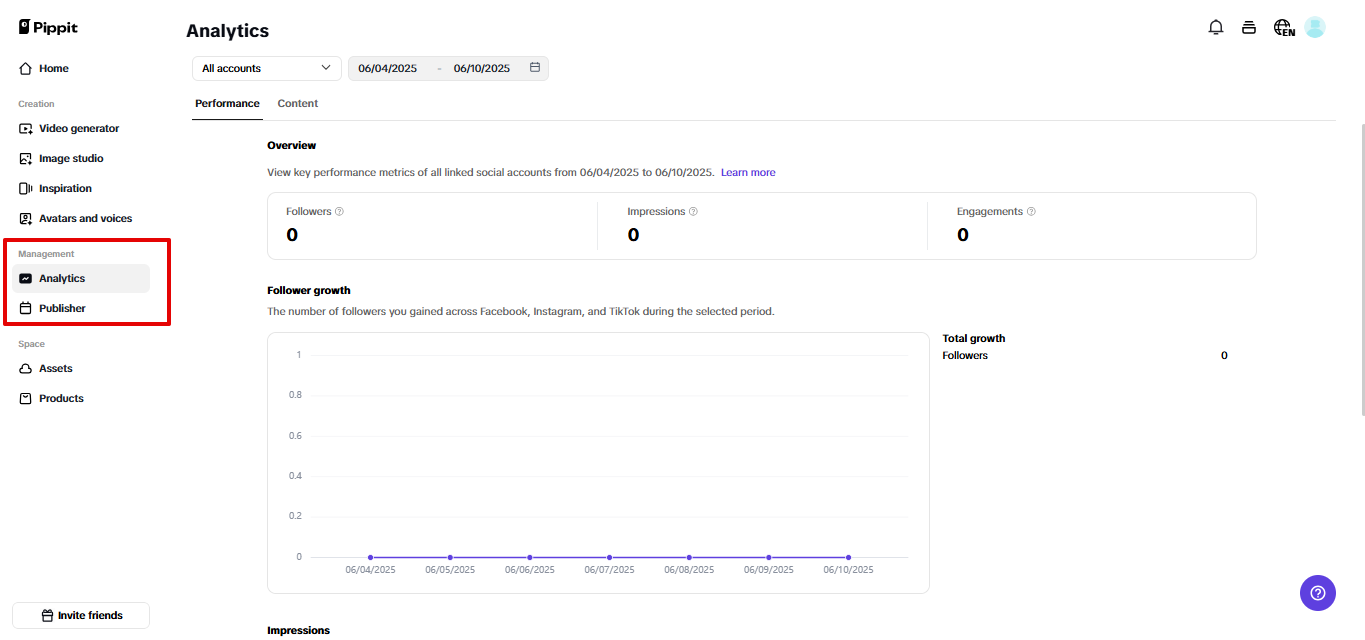The height and width of the screenshot is (640, 1365).
Task: Open the date range calendar picker
Action: pyautogui.click(x=535, y=68)
